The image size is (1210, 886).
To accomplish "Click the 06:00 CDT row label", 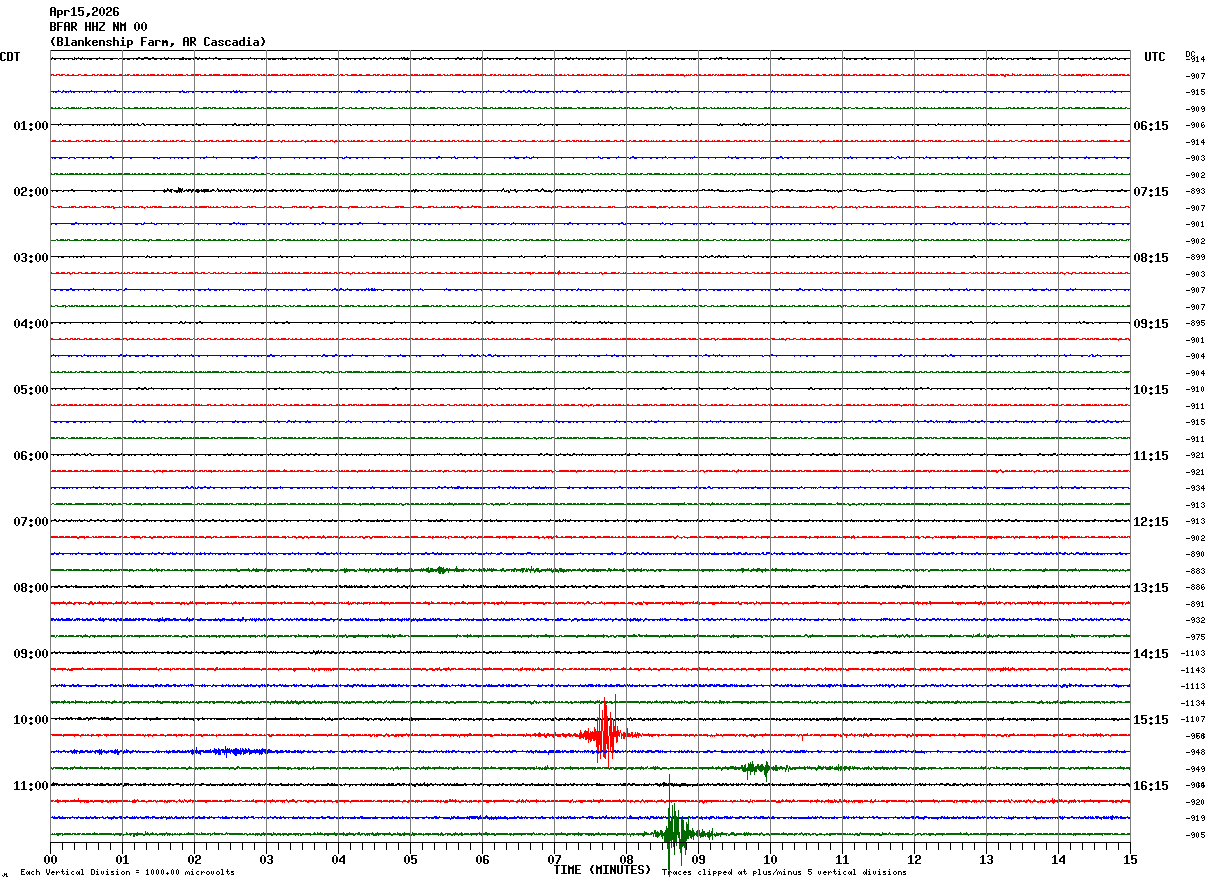I will click(30, 456).
